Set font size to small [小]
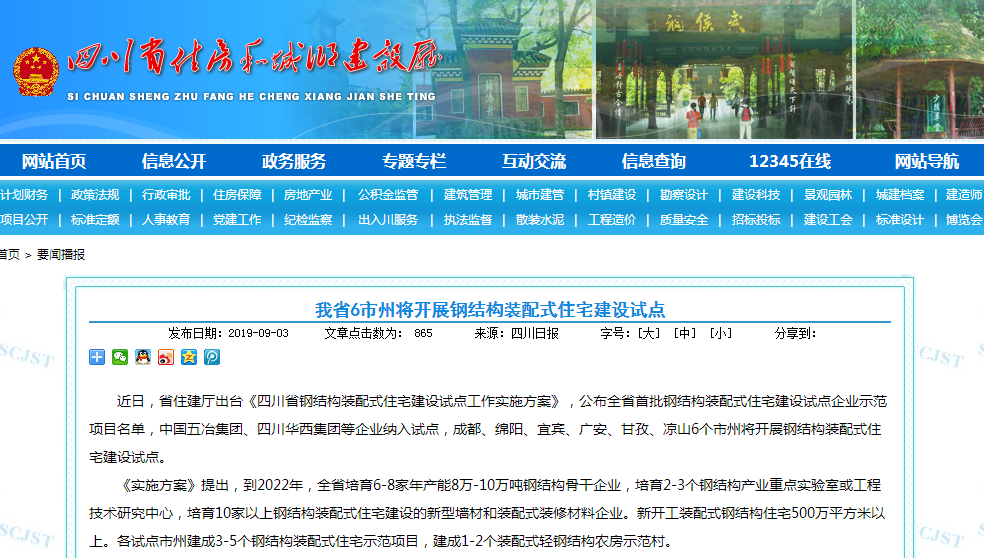Screen dimensions: 984x558 click(720, 333)
